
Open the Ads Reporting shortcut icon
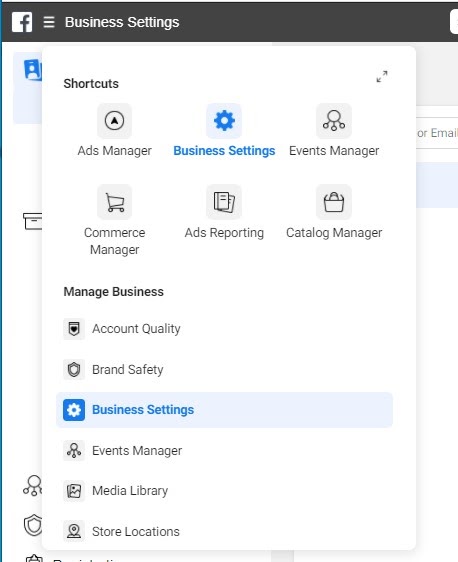click(x=224, y=202)
